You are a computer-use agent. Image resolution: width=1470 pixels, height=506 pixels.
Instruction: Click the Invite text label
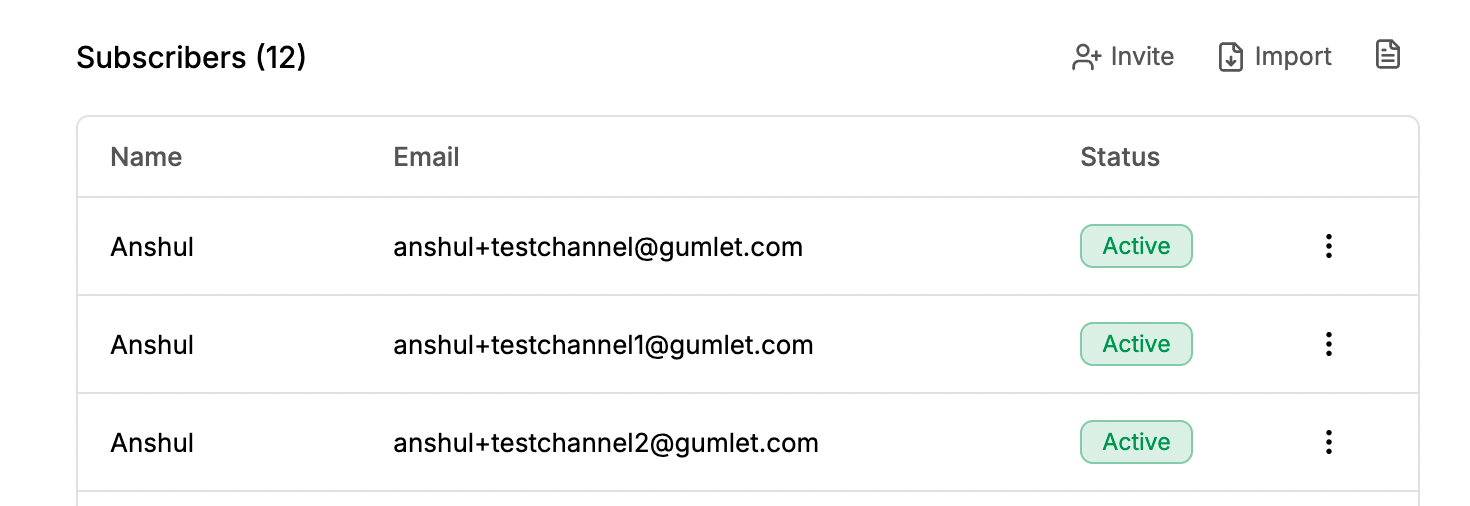tap(1142, 57)
